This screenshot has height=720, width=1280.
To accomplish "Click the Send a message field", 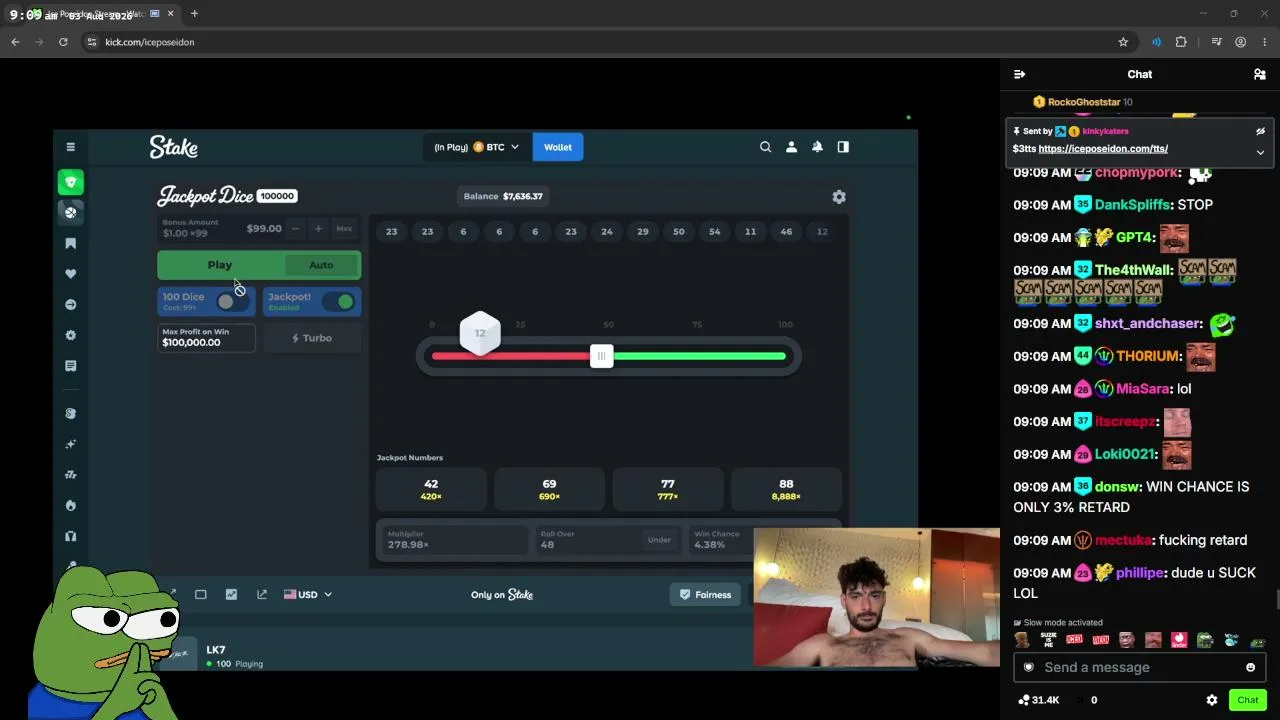I will [x=1139, y=667].
